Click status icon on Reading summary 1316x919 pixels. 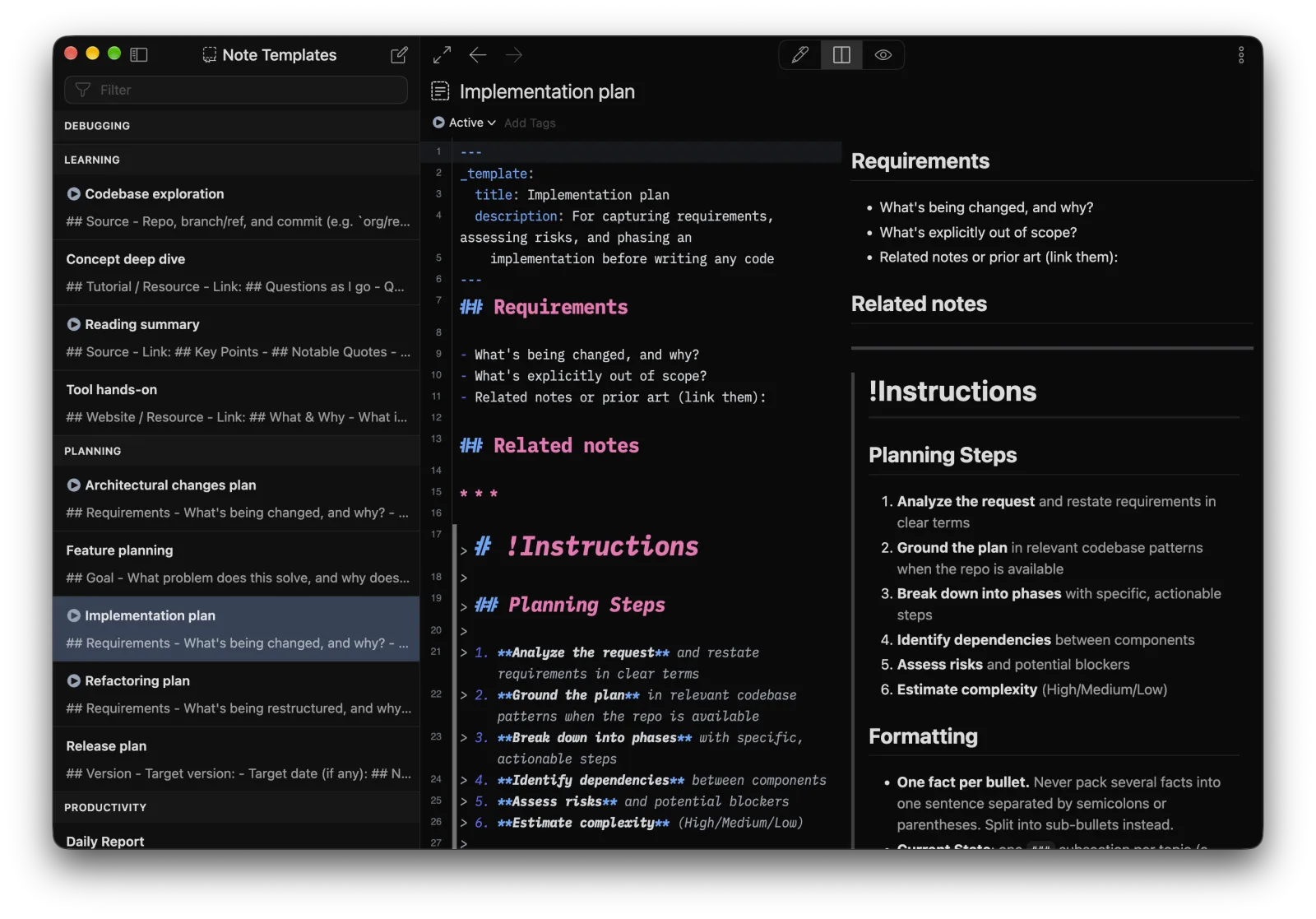[74, 324]
